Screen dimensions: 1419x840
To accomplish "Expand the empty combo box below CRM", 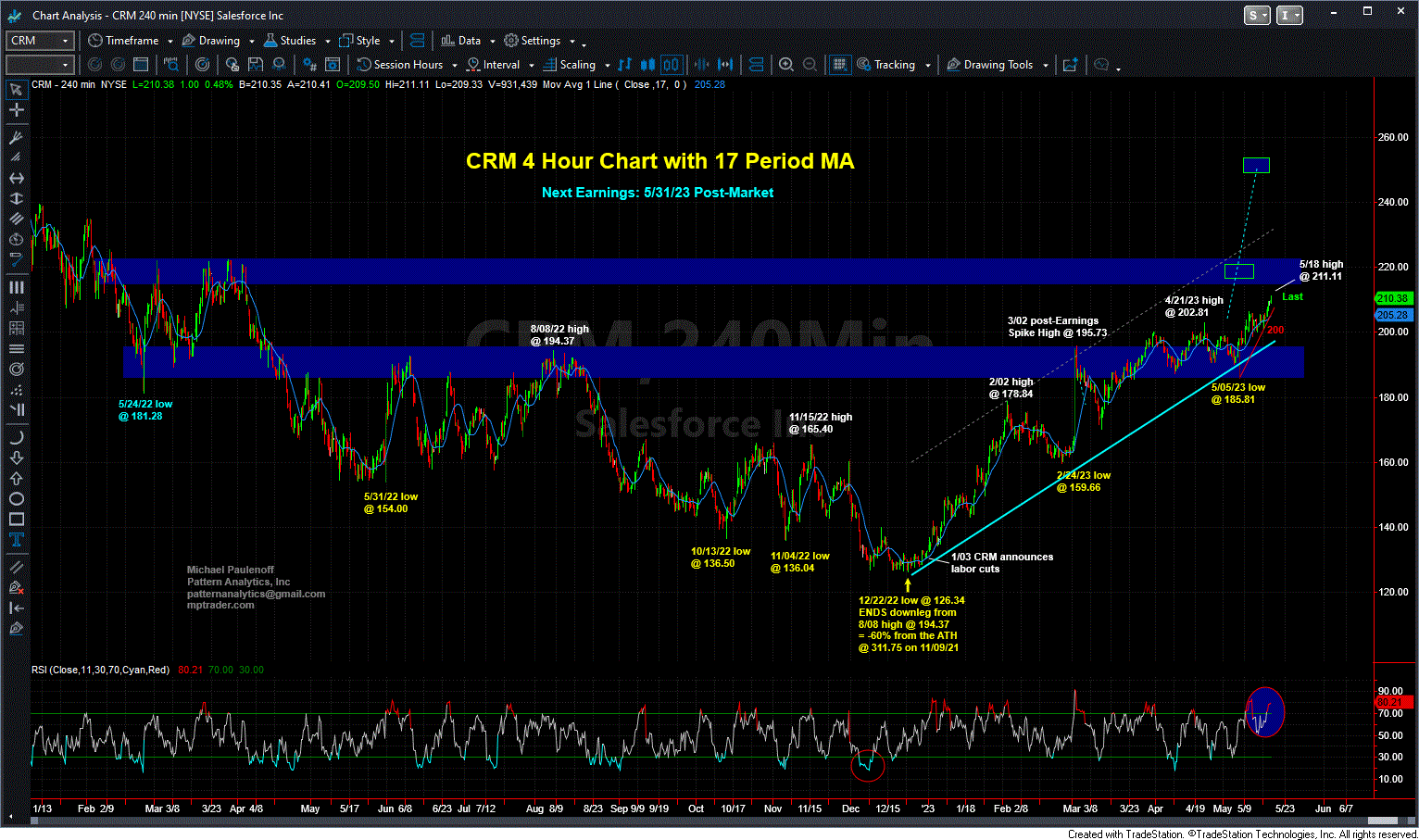I will pos(65,65).
